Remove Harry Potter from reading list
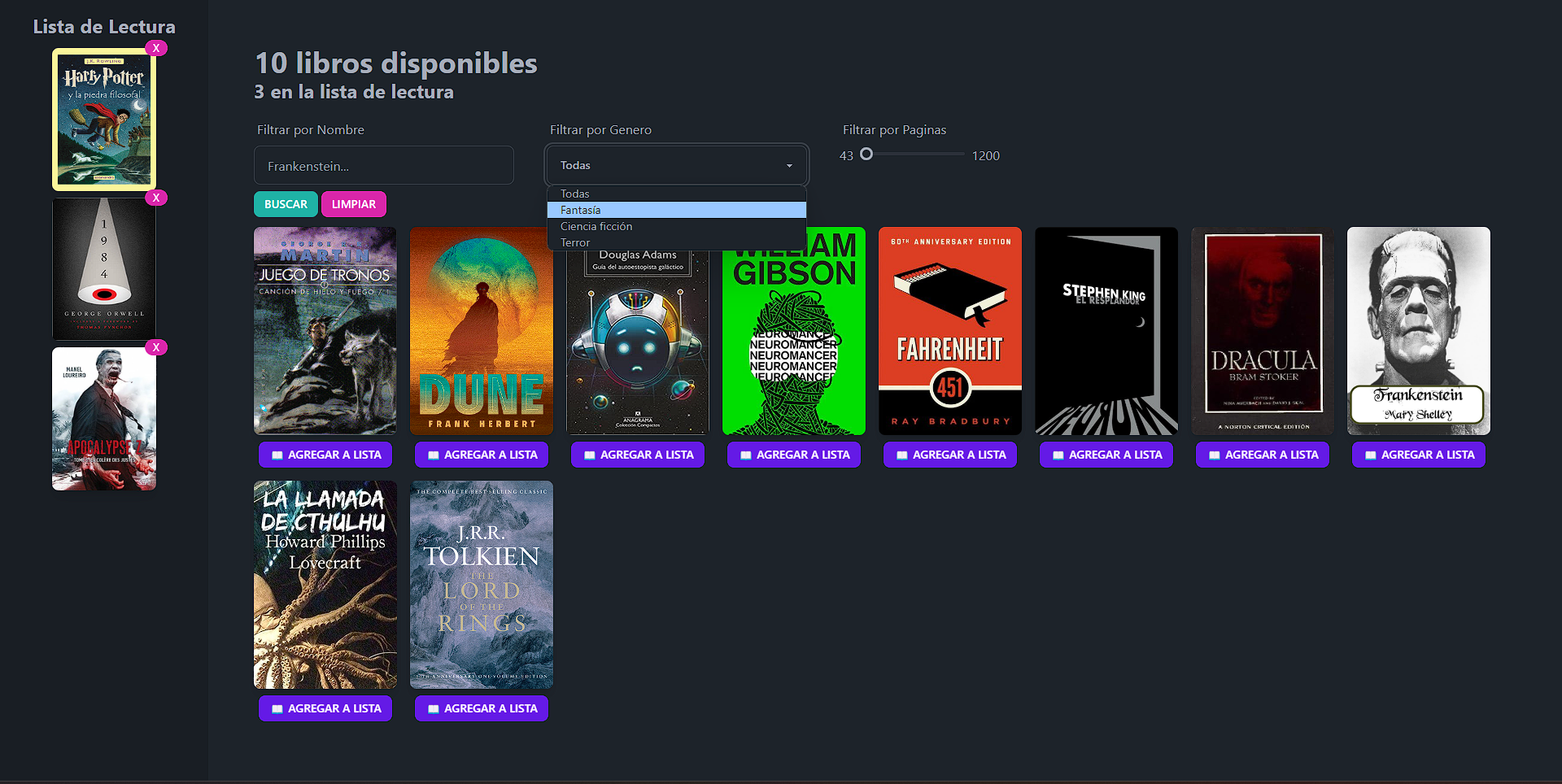This screenshot has height=784, width=1562. 156,48
